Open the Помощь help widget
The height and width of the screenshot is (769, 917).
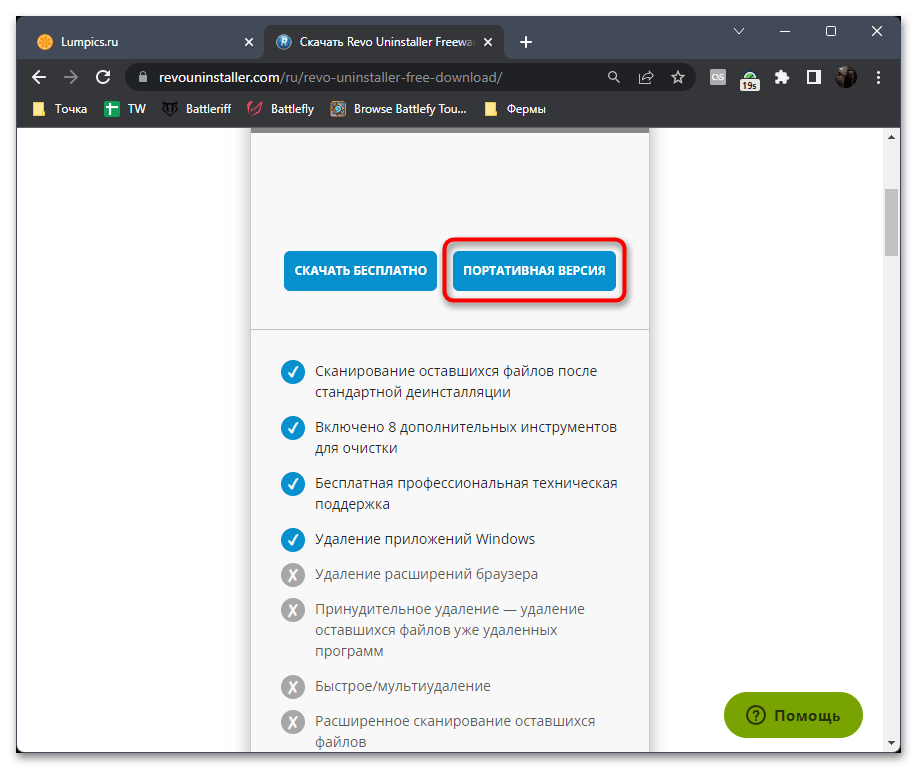793,716
